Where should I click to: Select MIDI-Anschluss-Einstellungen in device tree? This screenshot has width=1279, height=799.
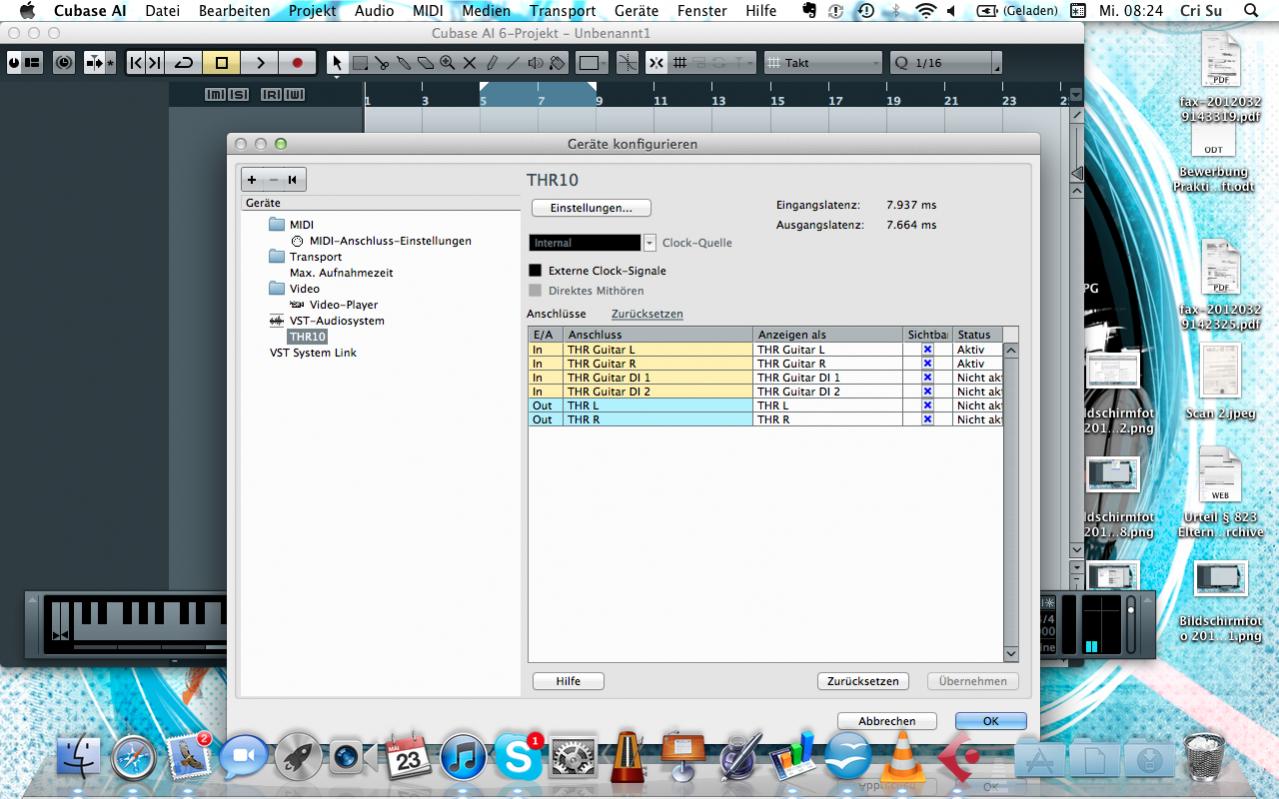(x=390, y=241)
